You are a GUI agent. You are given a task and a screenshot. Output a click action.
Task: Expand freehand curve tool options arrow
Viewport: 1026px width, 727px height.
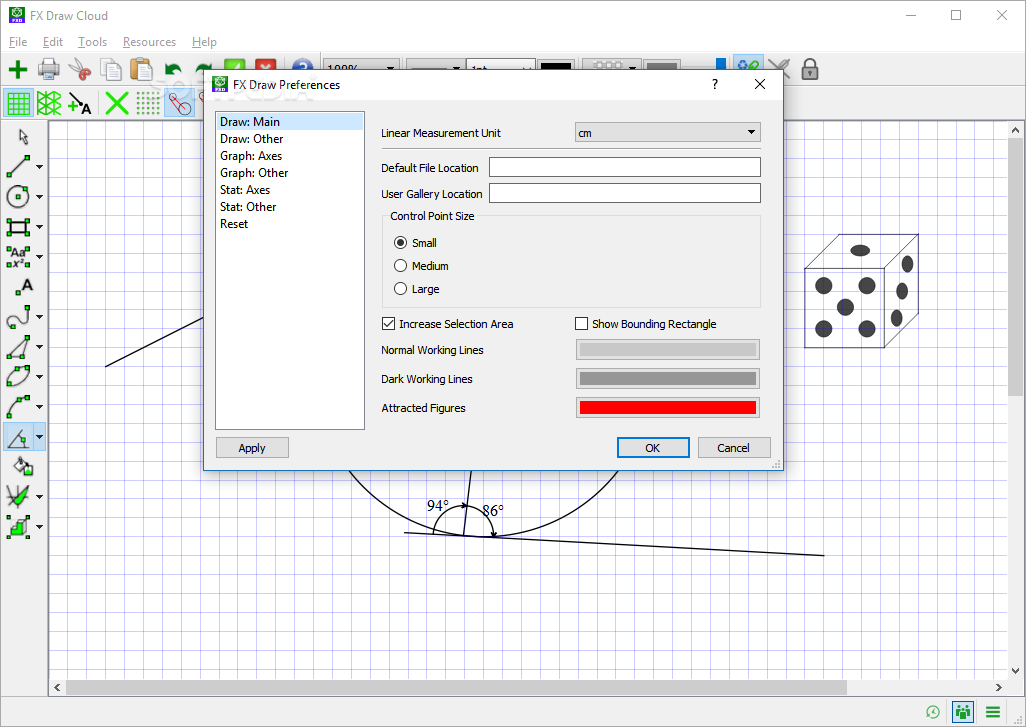click(39, 317)
